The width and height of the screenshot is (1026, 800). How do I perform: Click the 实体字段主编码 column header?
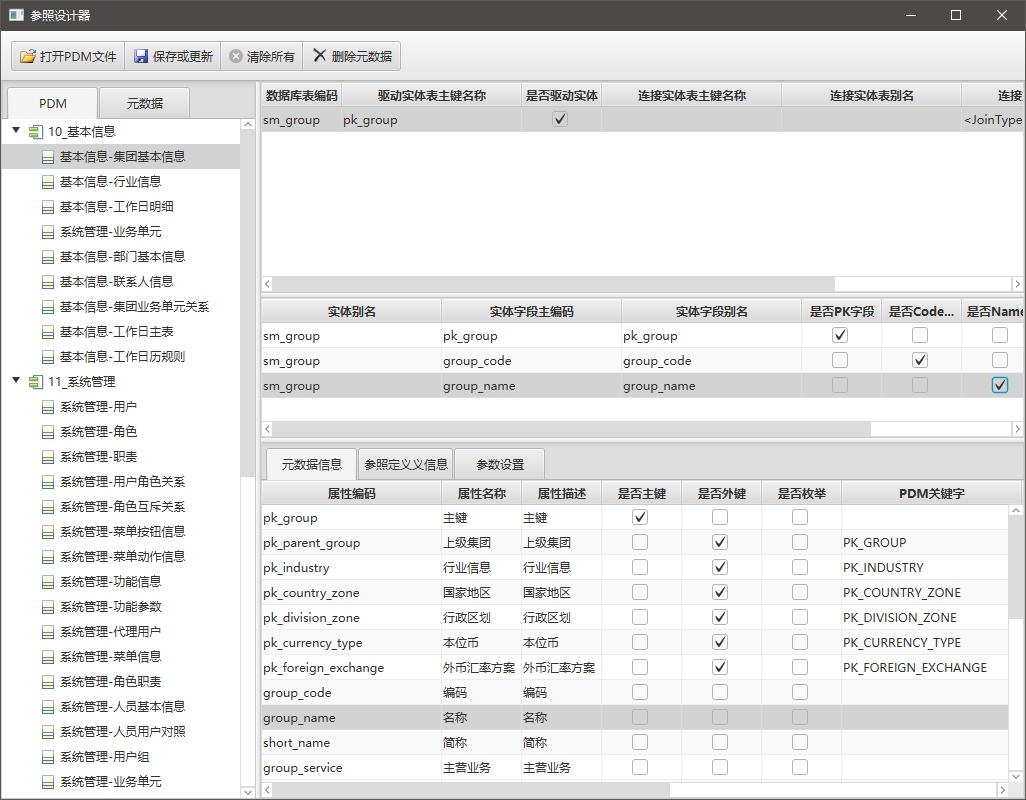coord(531,311)
